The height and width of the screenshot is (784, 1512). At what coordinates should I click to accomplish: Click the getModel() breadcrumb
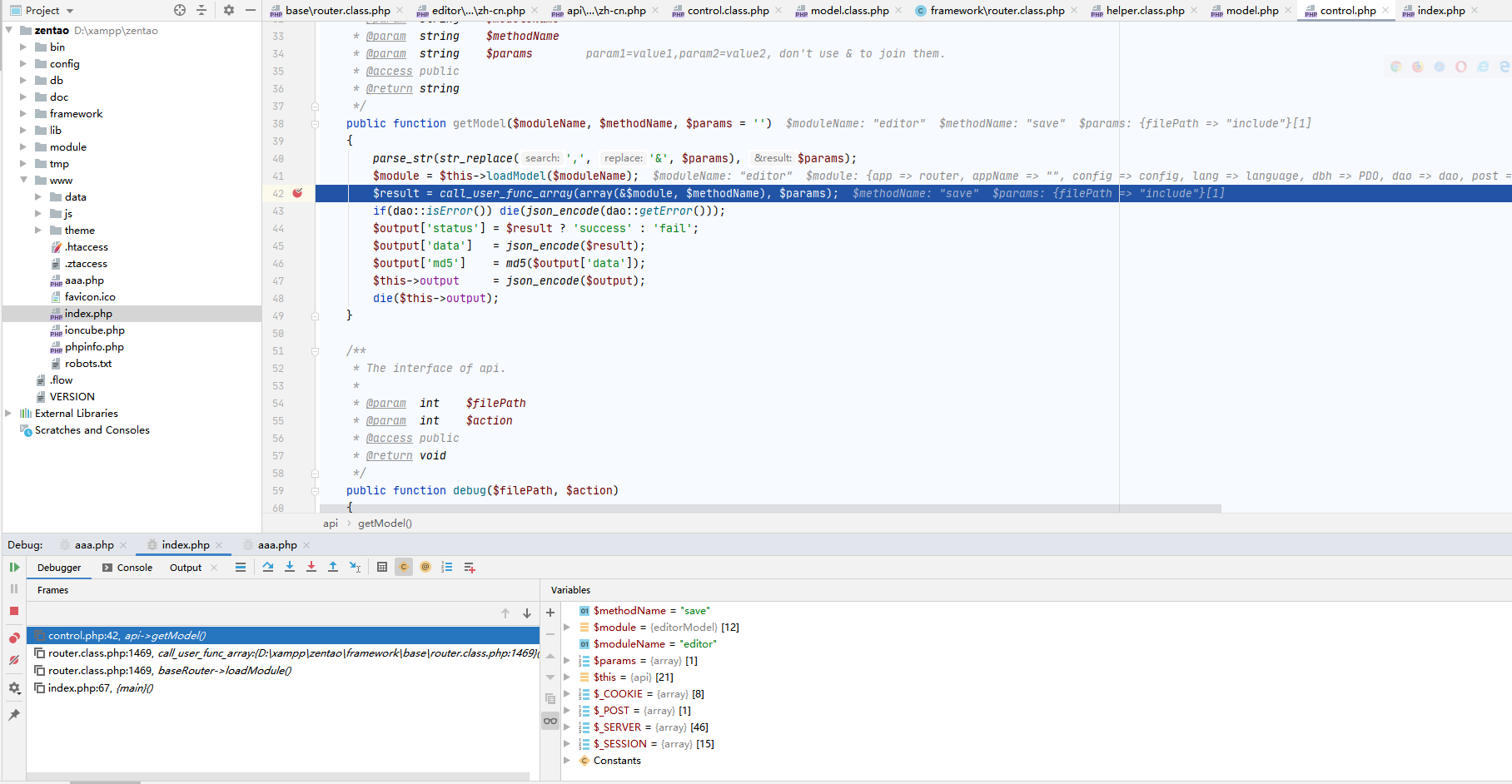pos(385,523)
